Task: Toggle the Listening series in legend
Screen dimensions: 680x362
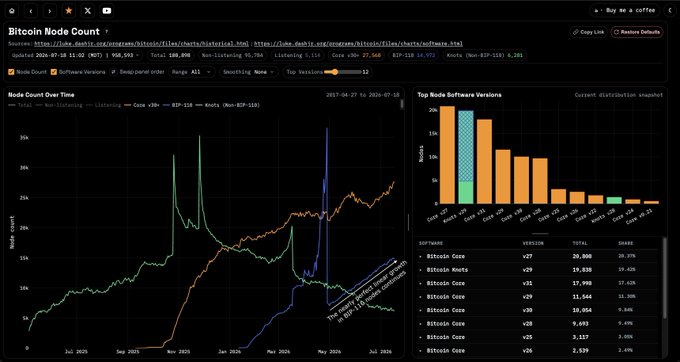Action: [x=104, y=105]
